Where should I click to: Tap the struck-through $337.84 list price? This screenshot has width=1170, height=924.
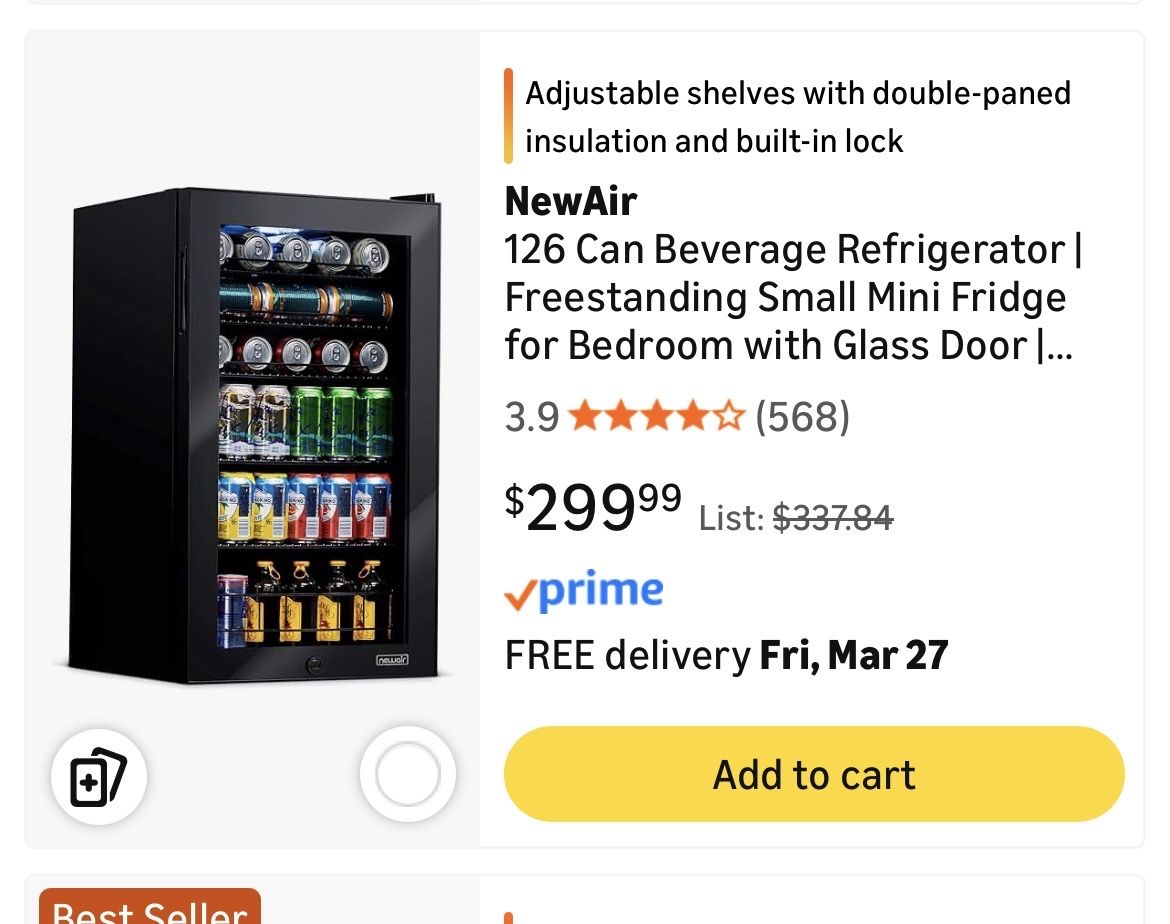(x=833, y=517)
